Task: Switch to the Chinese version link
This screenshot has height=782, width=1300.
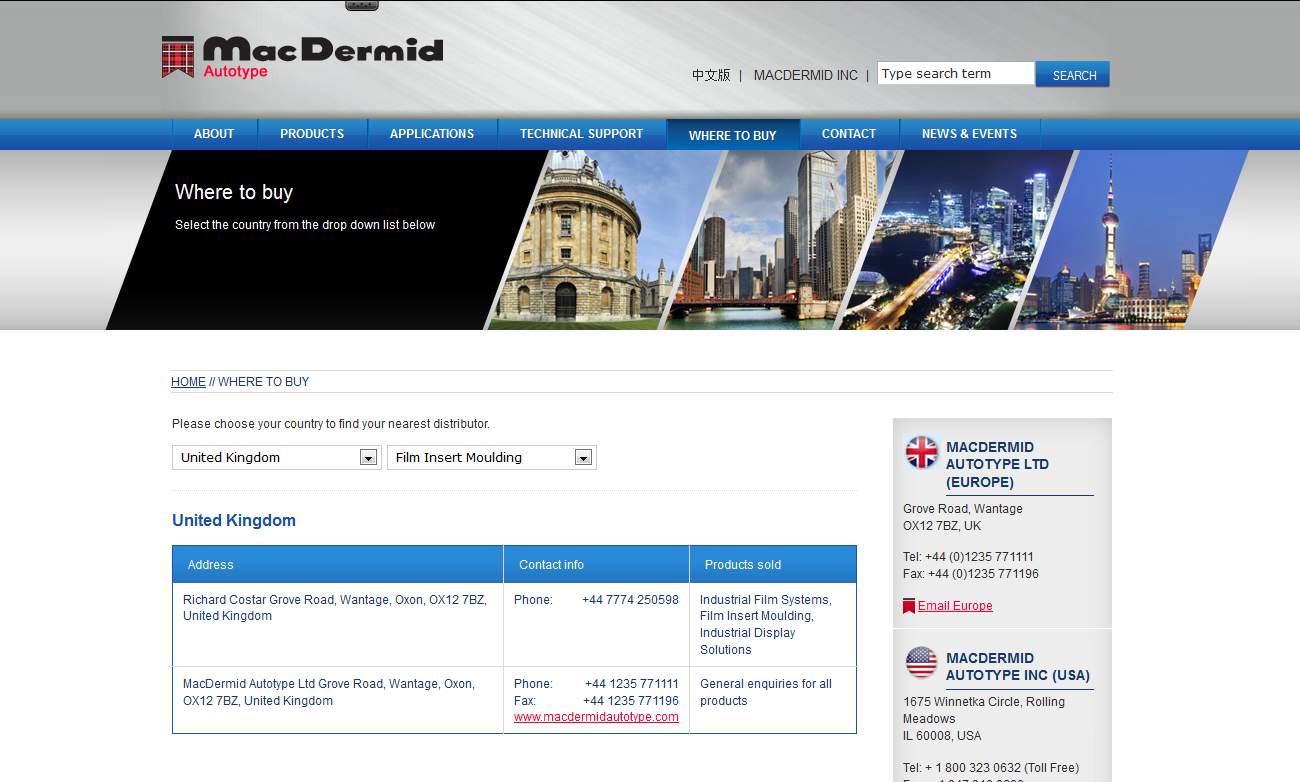Action: pos(711,75)
